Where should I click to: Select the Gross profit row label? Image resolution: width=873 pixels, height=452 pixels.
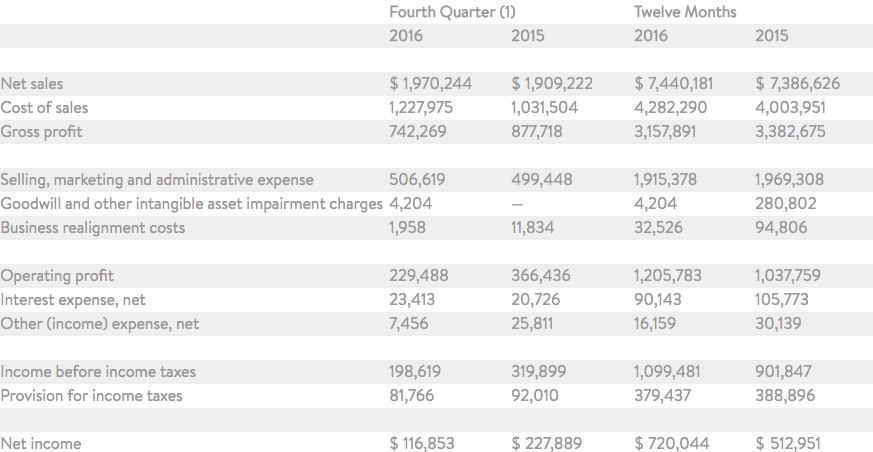(x=41, y=131)
